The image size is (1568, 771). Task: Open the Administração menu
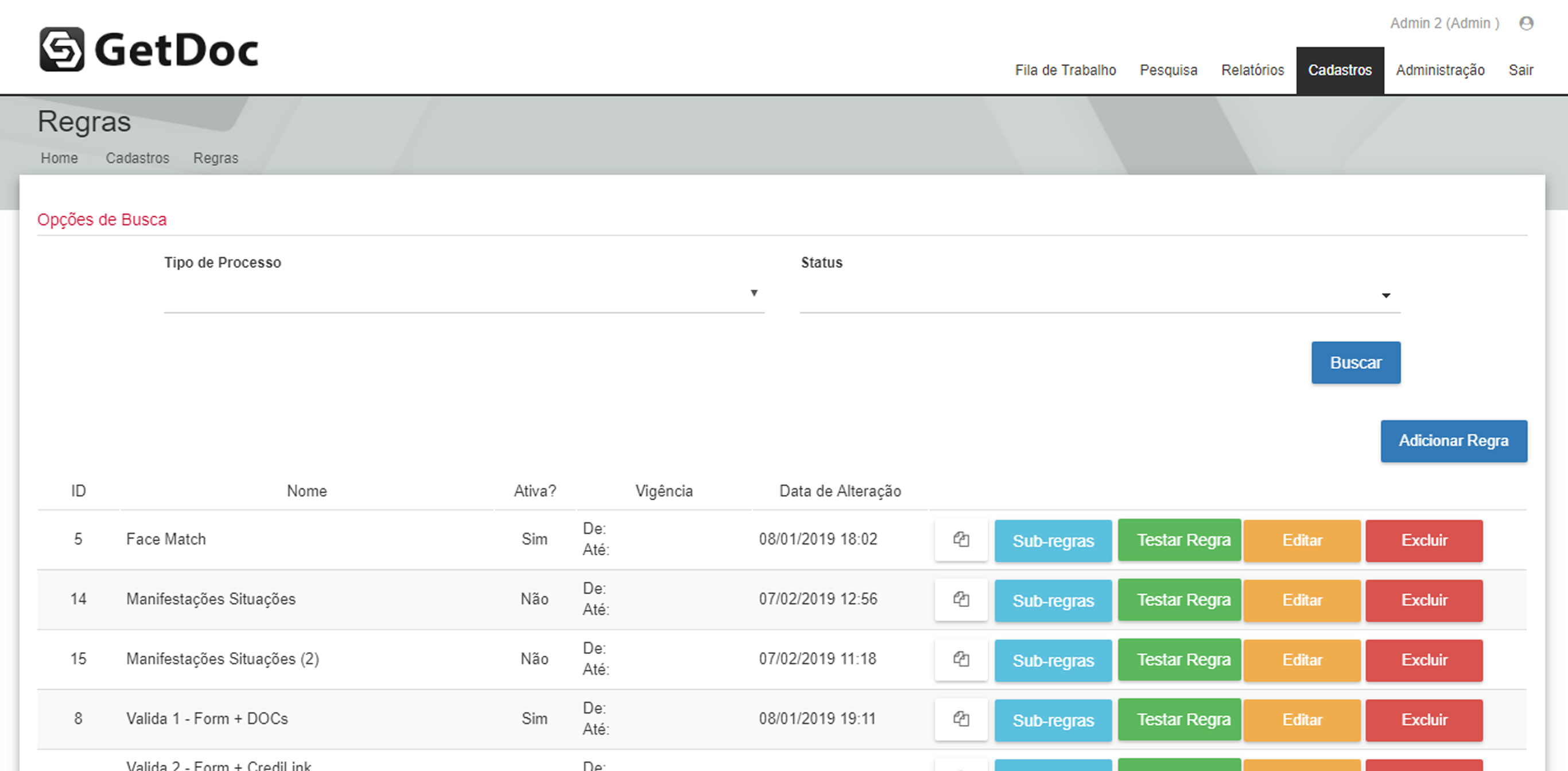pos(1440,70)
